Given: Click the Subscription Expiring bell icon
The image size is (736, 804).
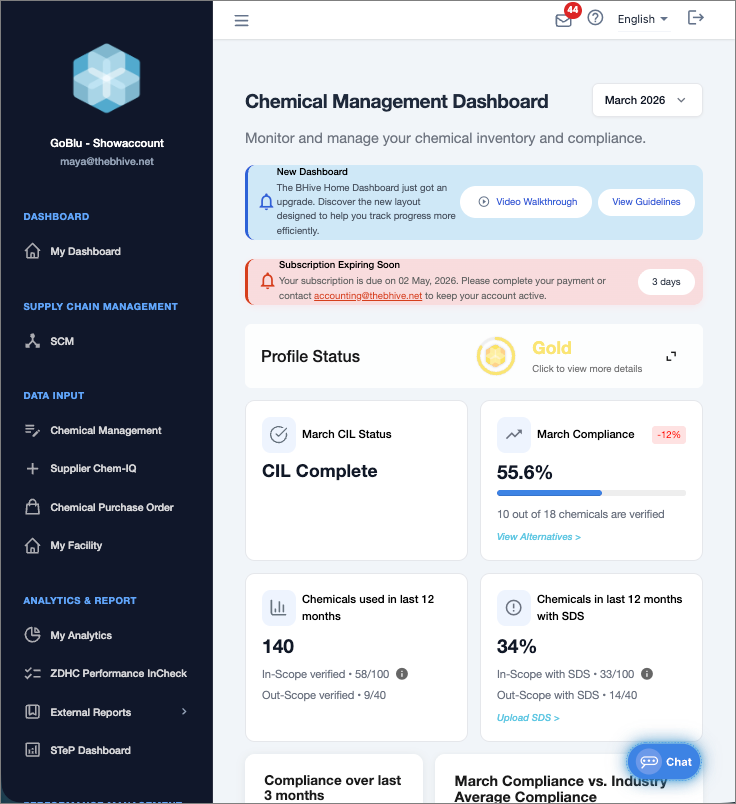Looking at the screenshot, I should pos(267,281).
